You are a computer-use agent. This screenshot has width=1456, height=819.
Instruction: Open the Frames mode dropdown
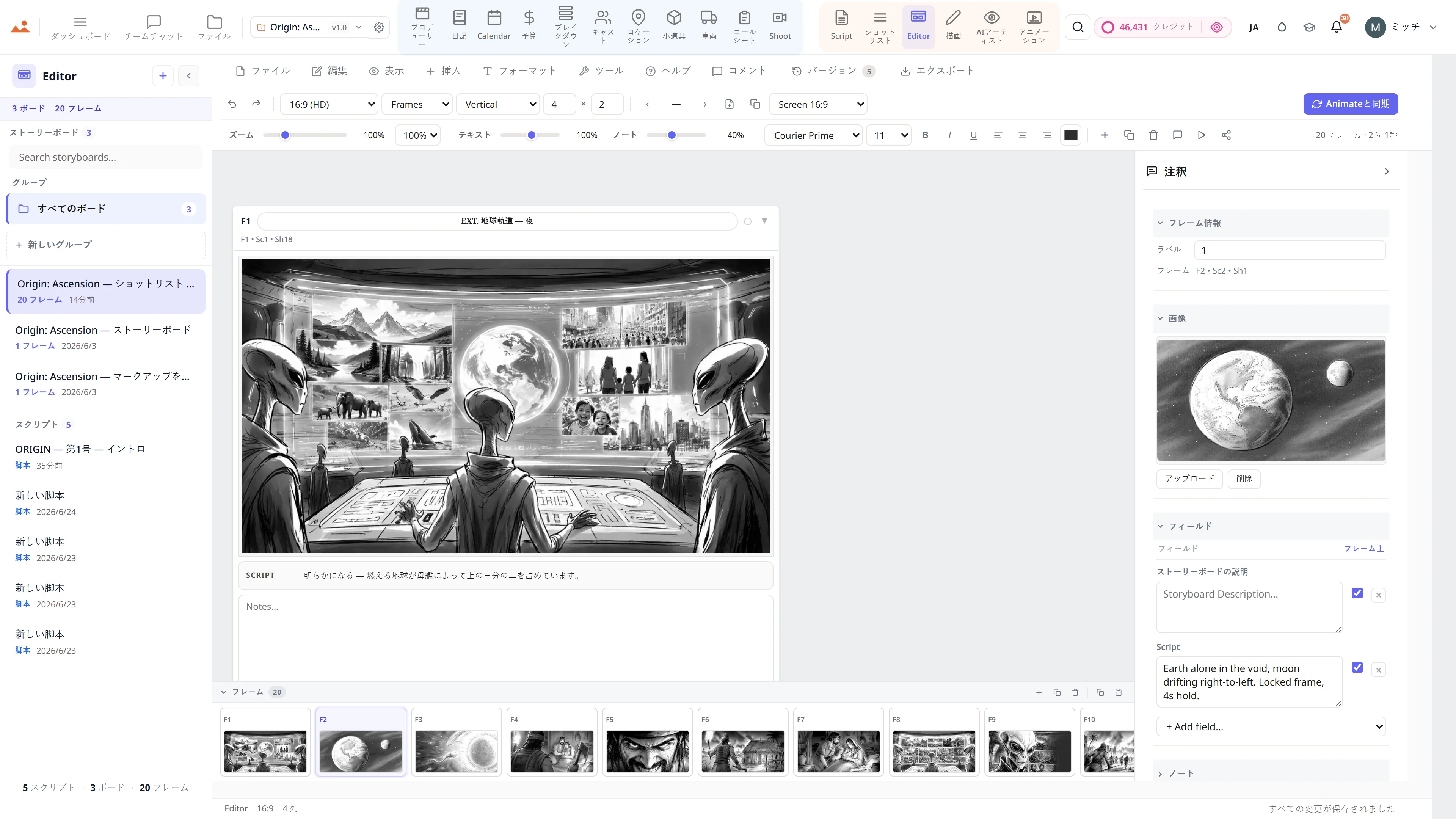pos(417,104)
